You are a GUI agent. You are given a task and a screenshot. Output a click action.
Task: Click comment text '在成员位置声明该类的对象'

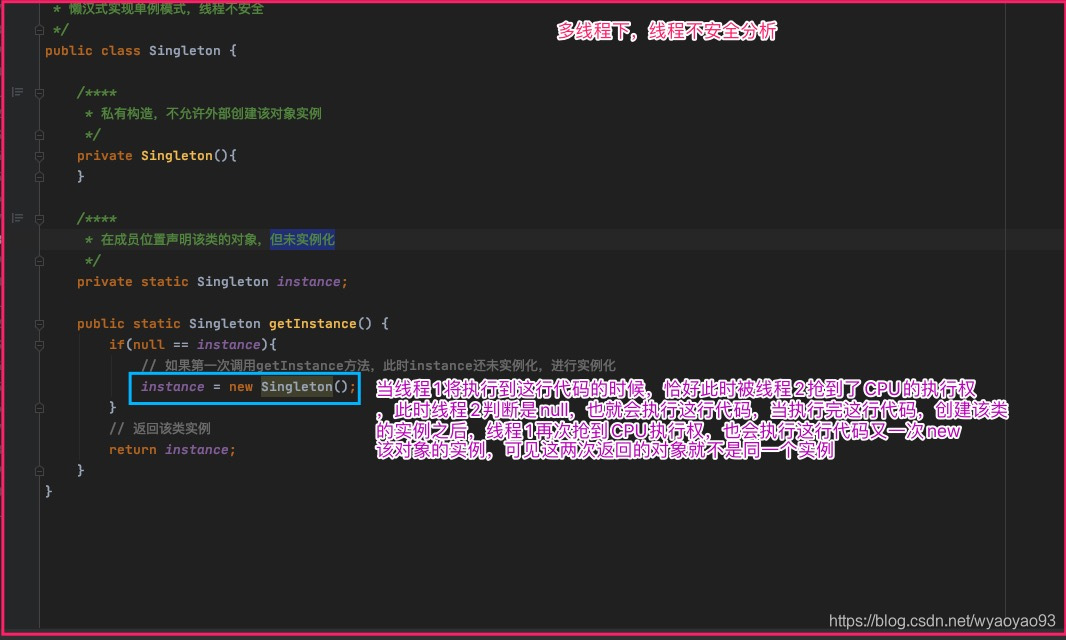click(x=178, y=239)
